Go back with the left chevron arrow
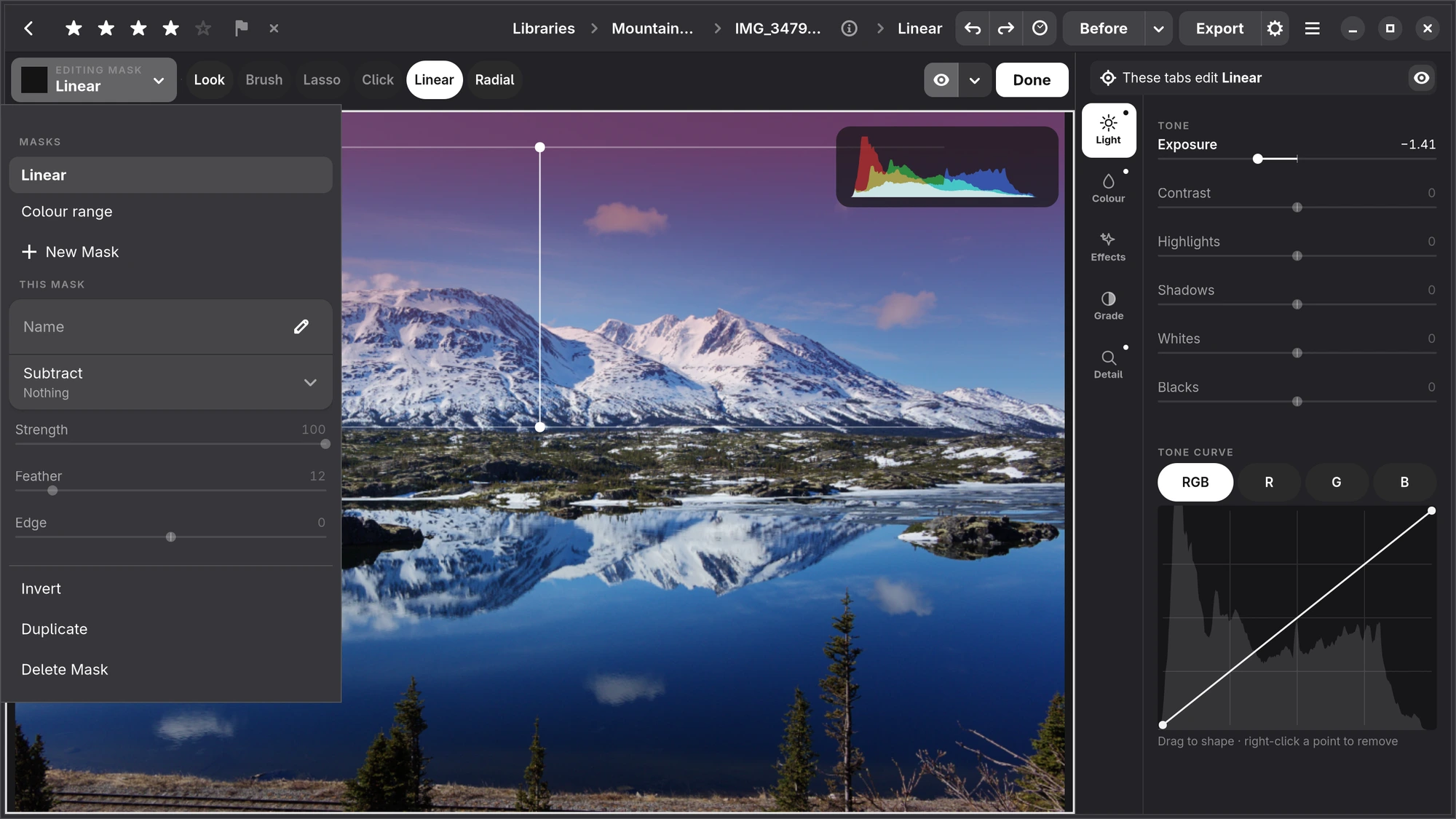This screenshot has height=819, width=1456. 28,28
